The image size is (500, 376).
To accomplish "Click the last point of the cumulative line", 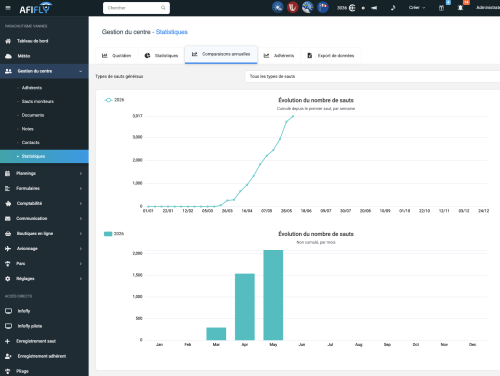I will [x=293, y=116].
